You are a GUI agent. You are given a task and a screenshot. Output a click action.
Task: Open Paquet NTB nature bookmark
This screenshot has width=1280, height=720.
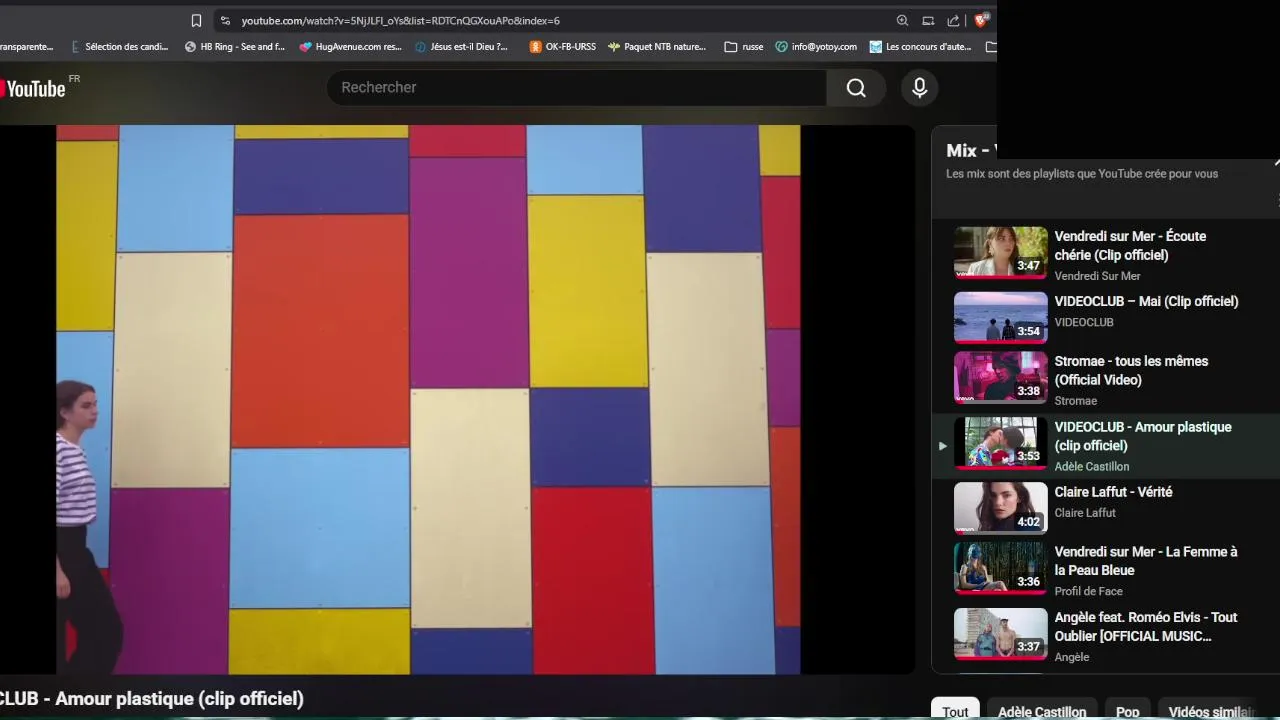click(x=657, y=46)
